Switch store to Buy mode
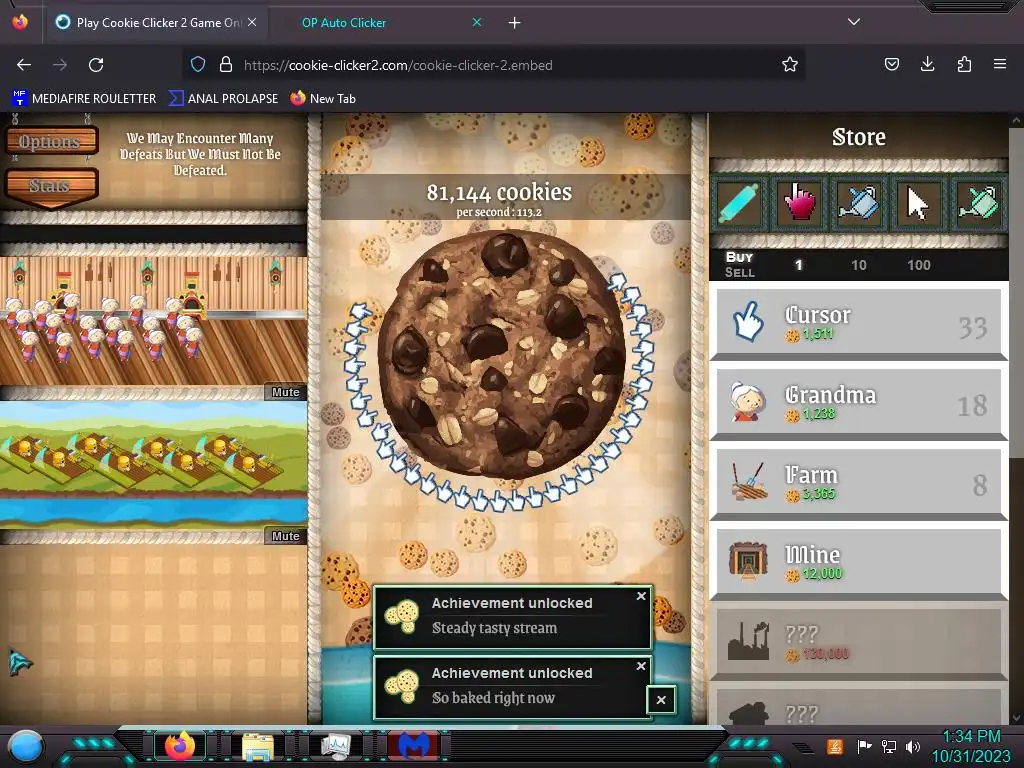Viewport: 1024px width, 768px height. [739, 257]
